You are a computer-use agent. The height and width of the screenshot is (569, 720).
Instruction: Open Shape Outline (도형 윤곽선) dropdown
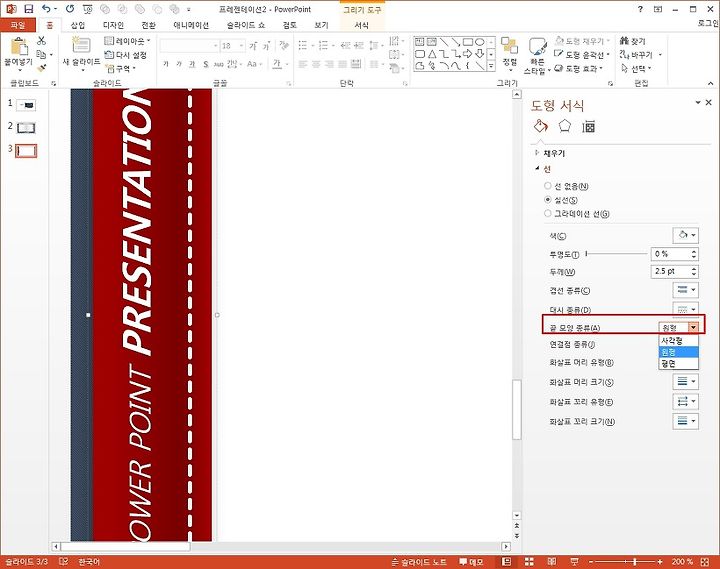[x=582, y=55]
